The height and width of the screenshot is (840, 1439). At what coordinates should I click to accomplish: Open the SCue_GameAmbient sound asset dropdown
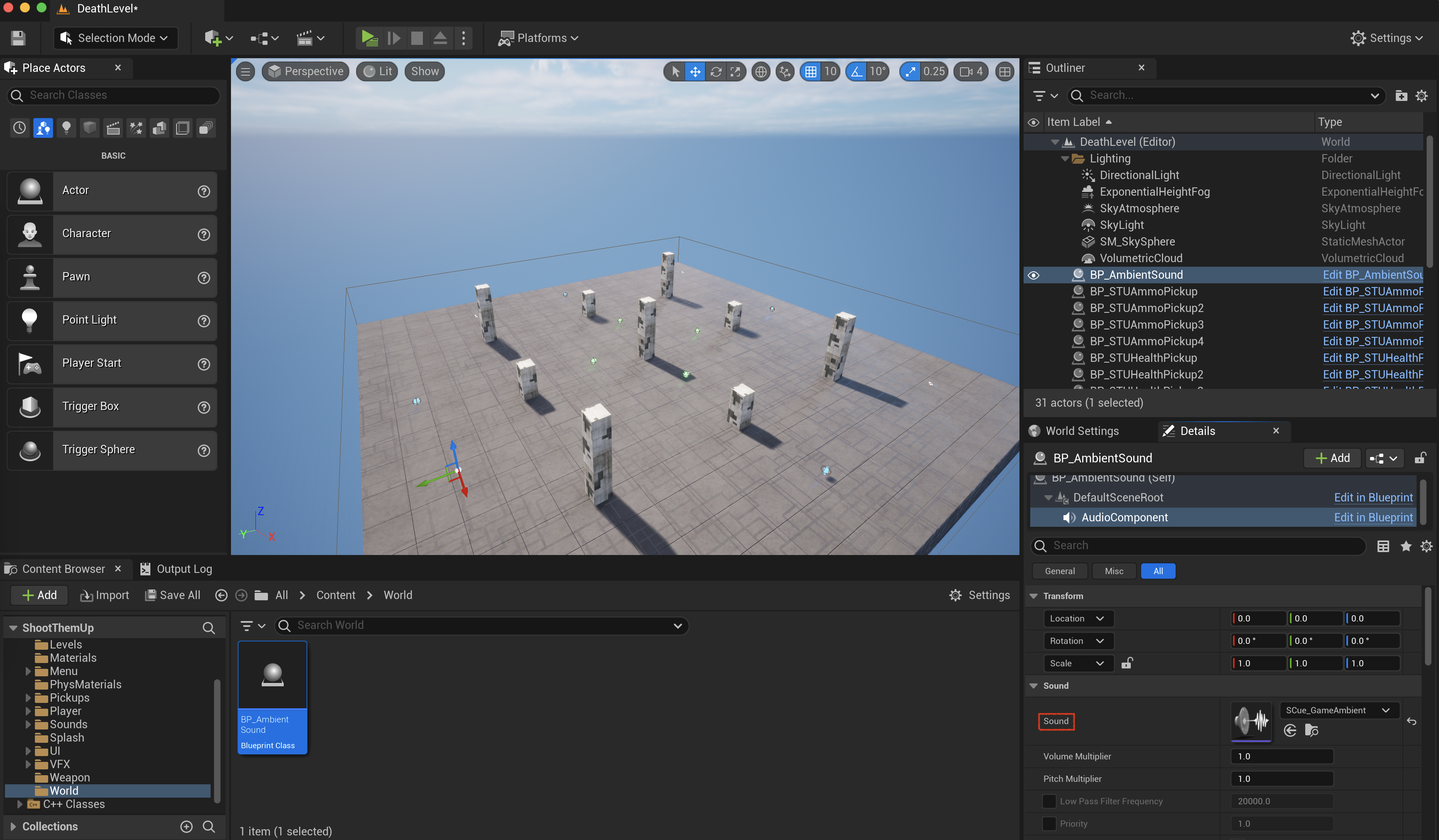[1338, 710]
